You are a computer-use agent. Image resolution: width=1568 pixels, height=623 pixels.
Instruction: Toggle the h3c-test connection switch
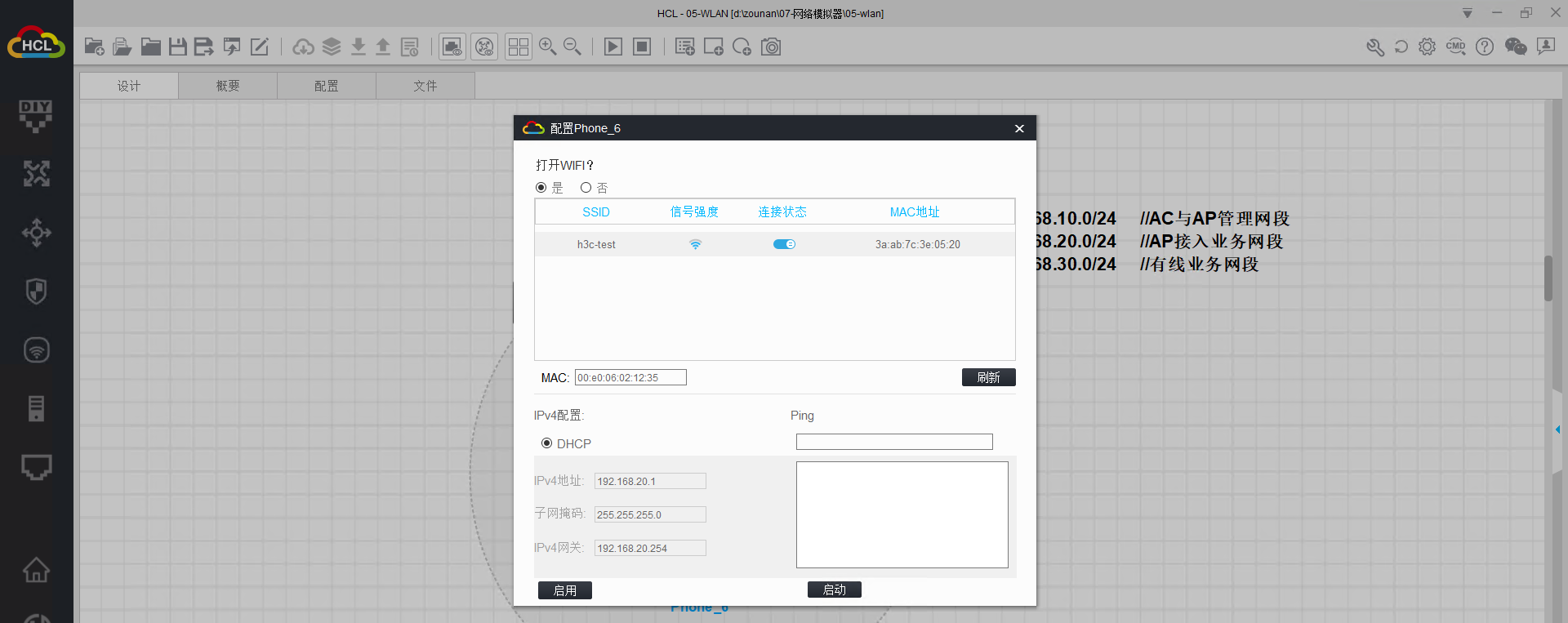pyautogui.click(x=784, y=244)
